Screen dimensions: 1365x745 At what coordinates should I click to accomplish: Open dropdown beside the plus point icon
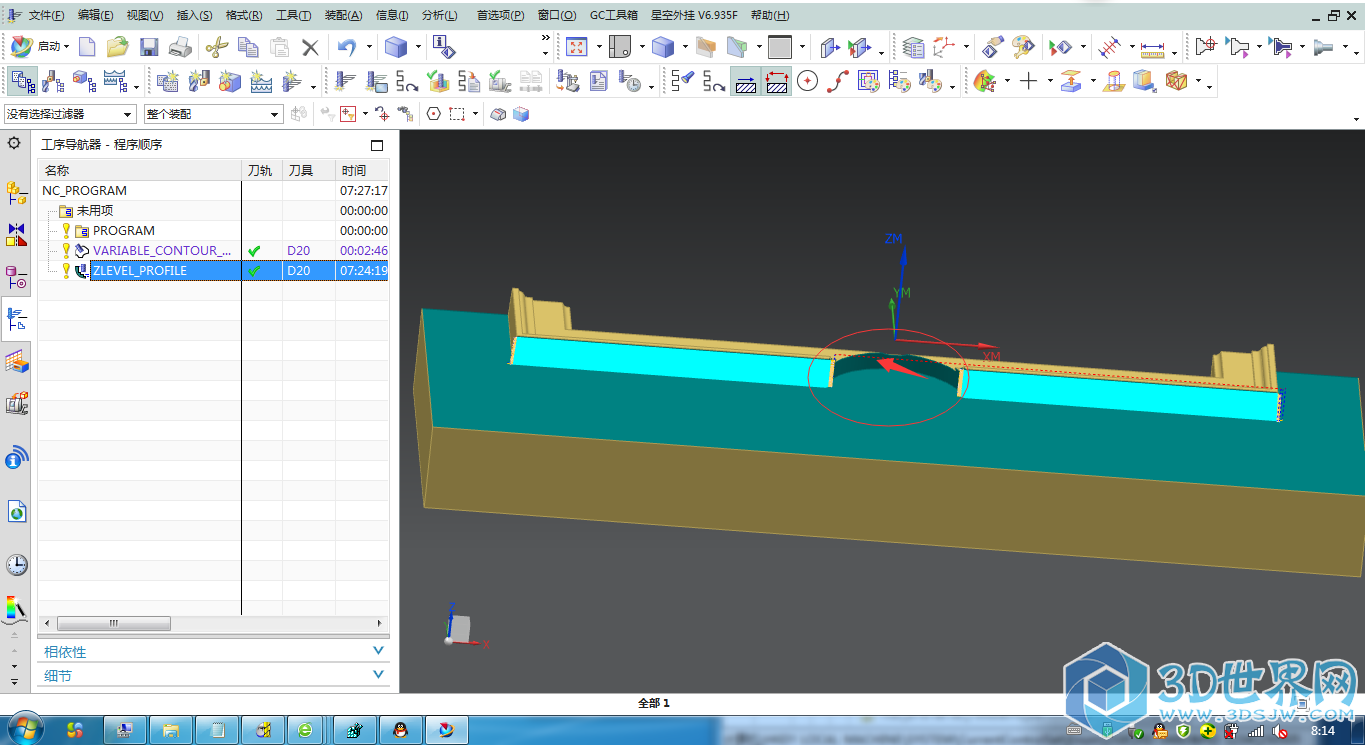[x=1049, y=81]
